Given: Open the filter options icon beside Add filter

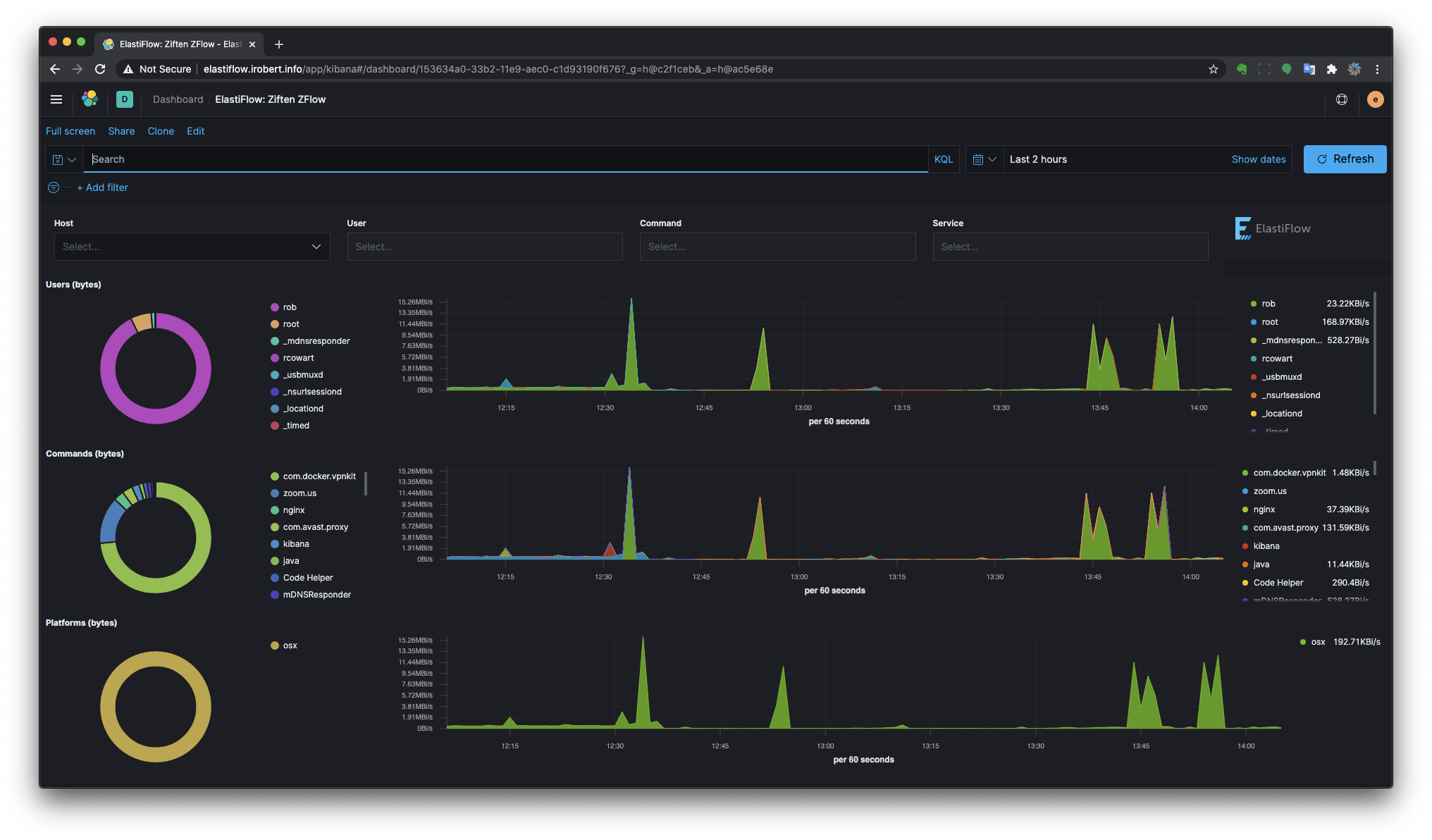Looking at the screenshot, I should [x=54, y=187].
